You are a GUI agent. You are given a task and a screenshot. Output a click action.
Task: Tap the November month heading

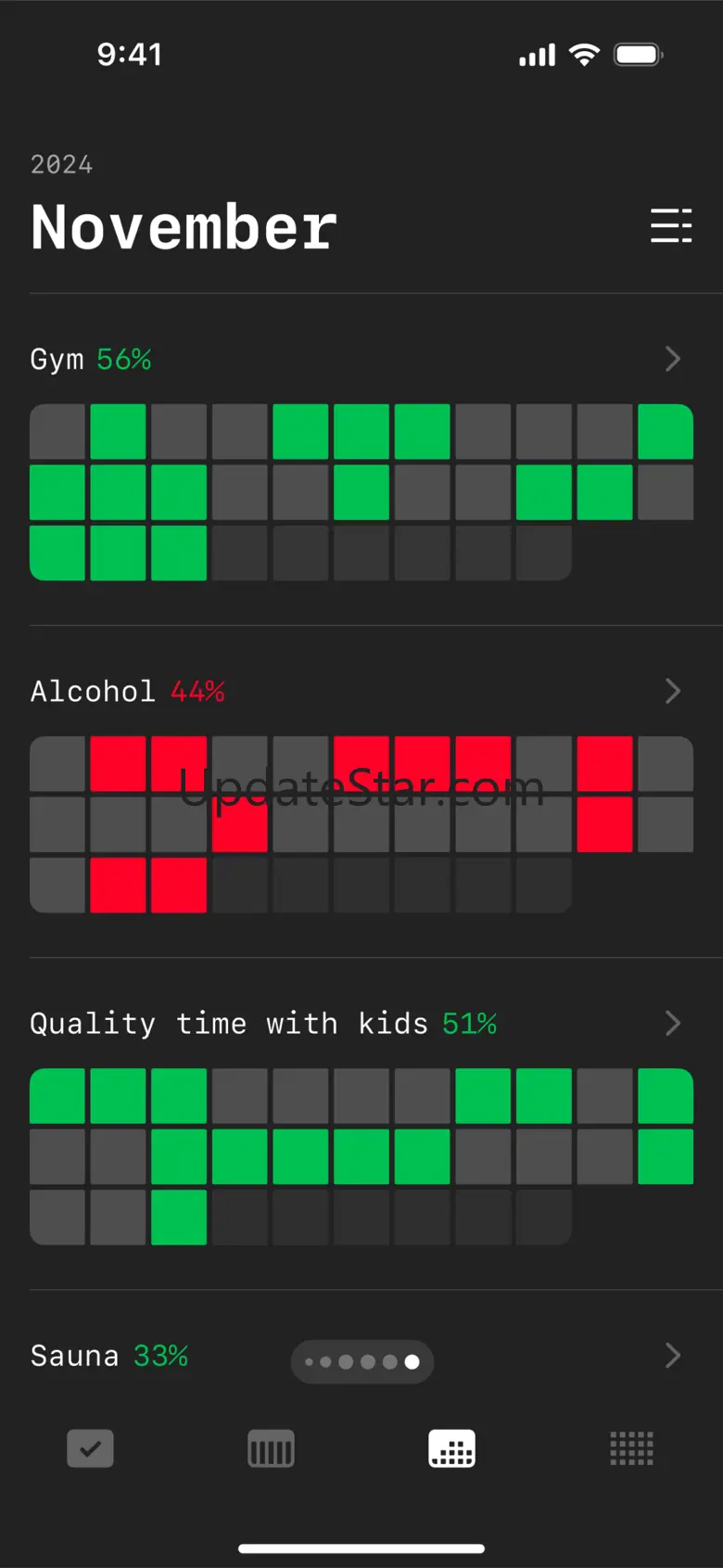(x=184, y=227)
